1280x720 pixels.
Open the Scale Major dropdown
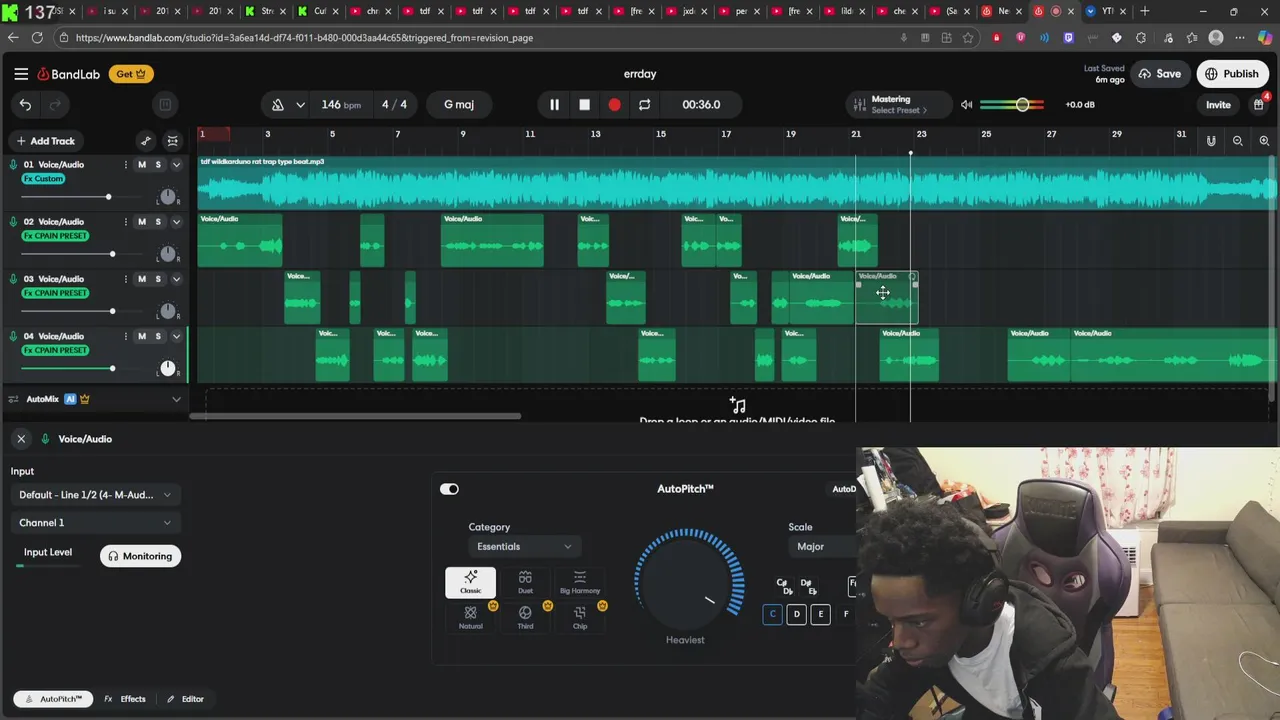pos(822,547)
